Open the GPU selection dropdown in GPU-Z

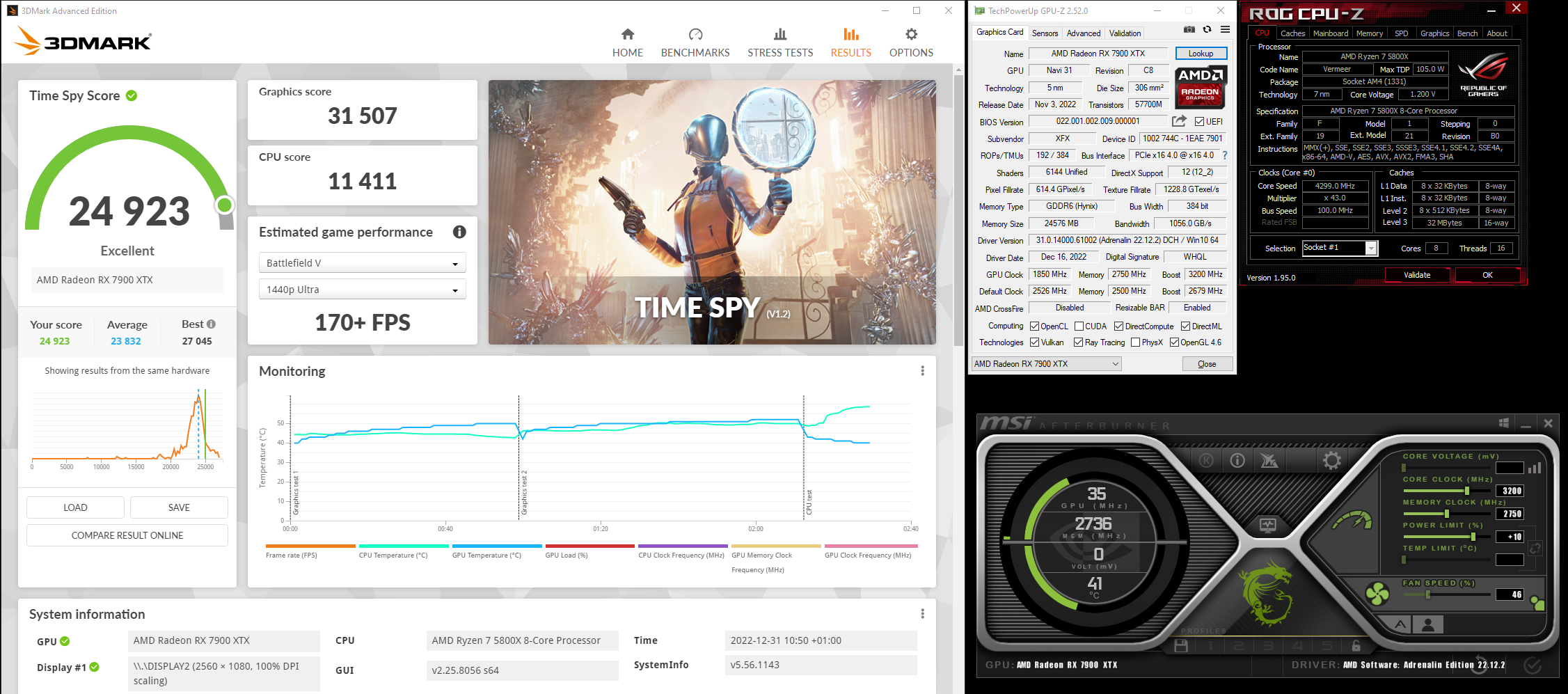pos(1046,364)
